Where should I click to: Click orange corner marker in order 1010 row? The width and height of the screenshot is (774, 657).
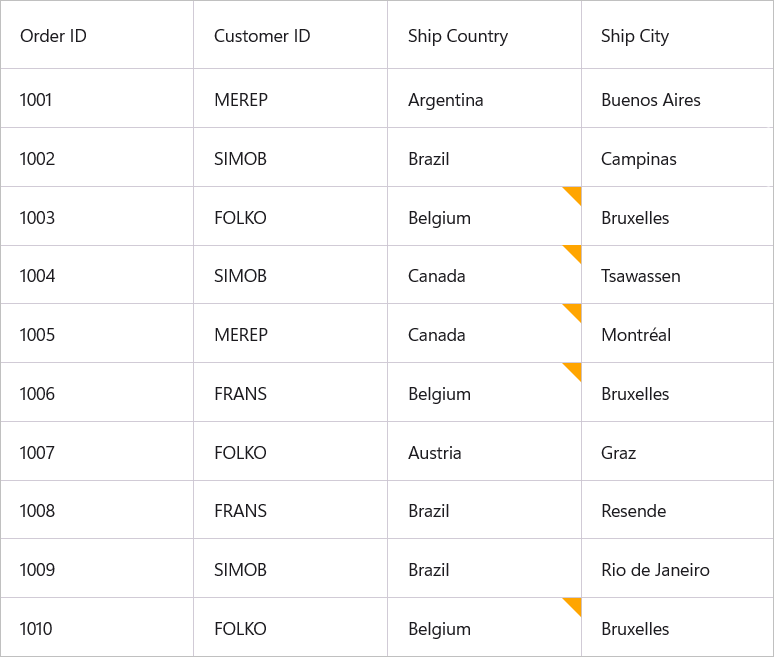pyautogui.click(x=574, y=604)
